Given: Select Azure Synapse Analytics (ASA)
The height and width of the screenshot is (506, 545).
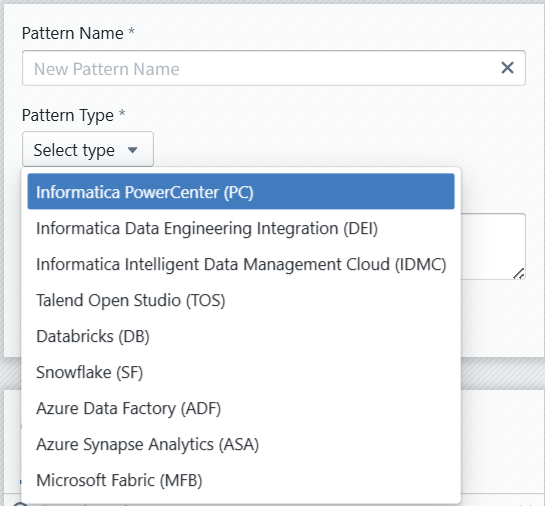Looking at the screenshot, I should click(x=241, y=444).
